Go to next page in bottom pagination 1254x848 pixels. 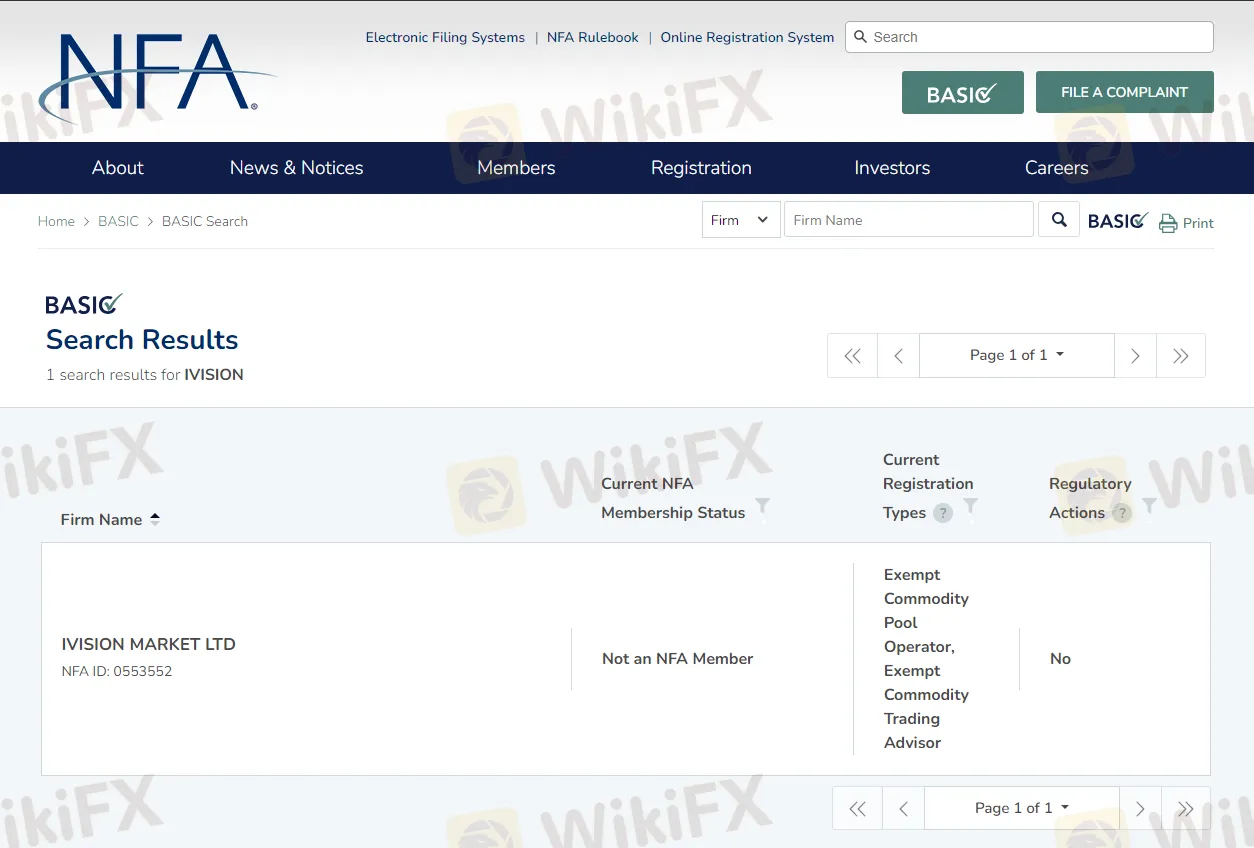click(x=1140, y=808)
